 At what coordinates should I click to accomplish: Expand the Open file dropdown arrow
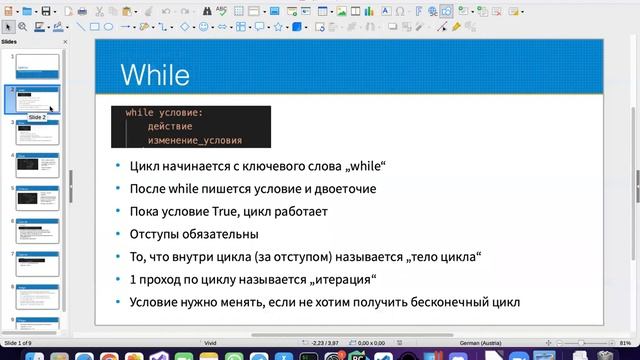(36, 12)
